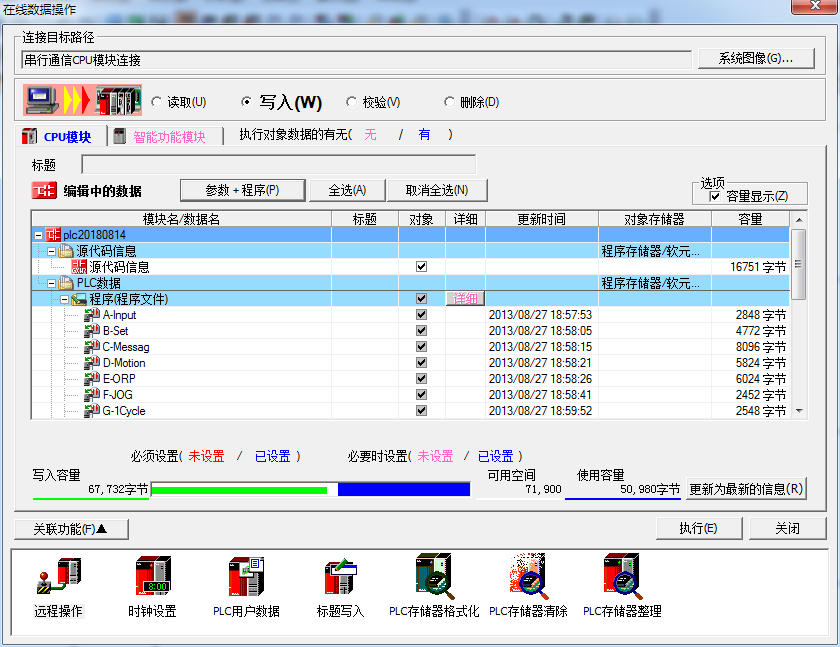The height and width of the screenshot is (647, 840).
Task: Uncheck the checkbox for C-Messag row
Action: pyautogui.click(x=421, y=347)
